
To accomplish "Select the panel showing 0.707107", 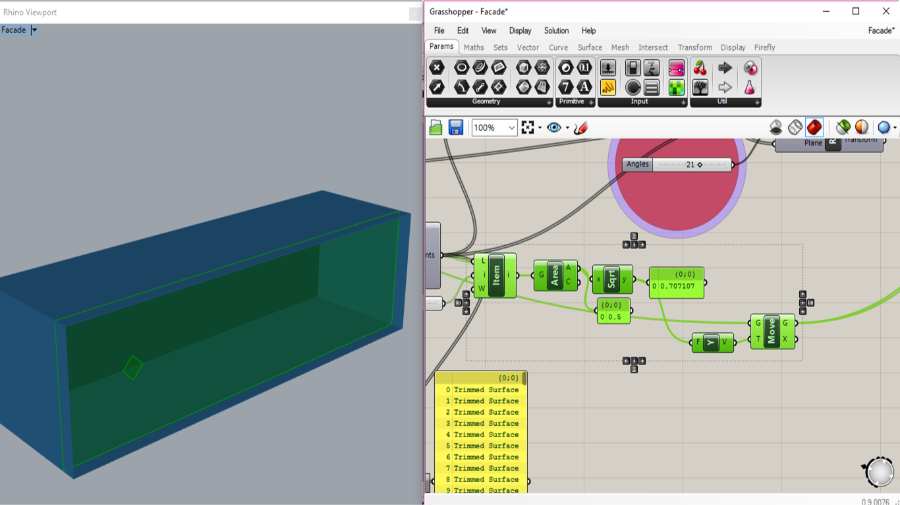I will pos(677,282).
